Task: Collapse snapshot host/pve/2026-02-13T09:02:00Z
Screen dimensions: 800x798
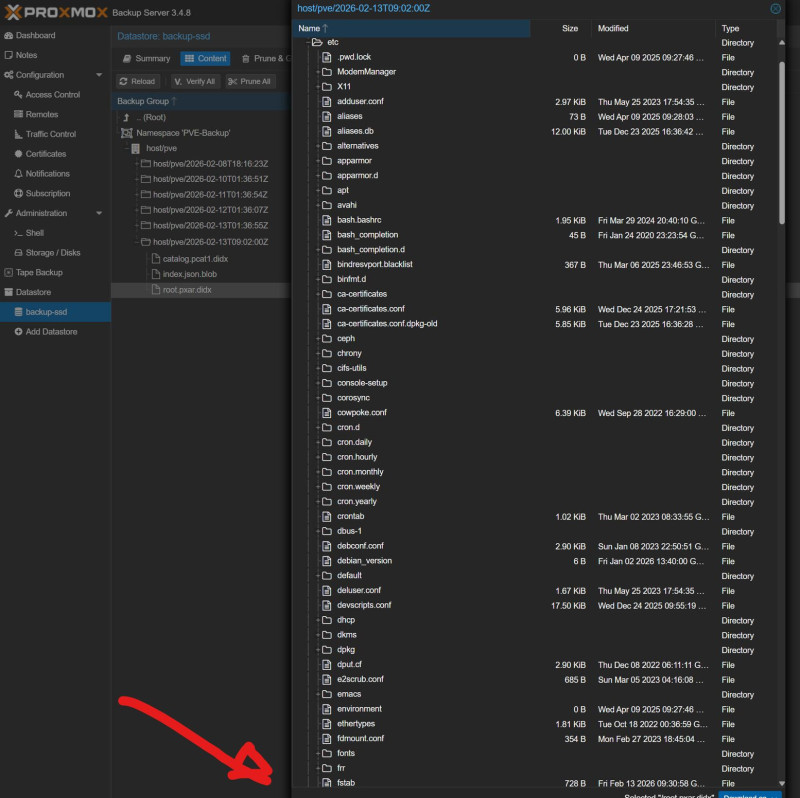Action: pos(137,242)
